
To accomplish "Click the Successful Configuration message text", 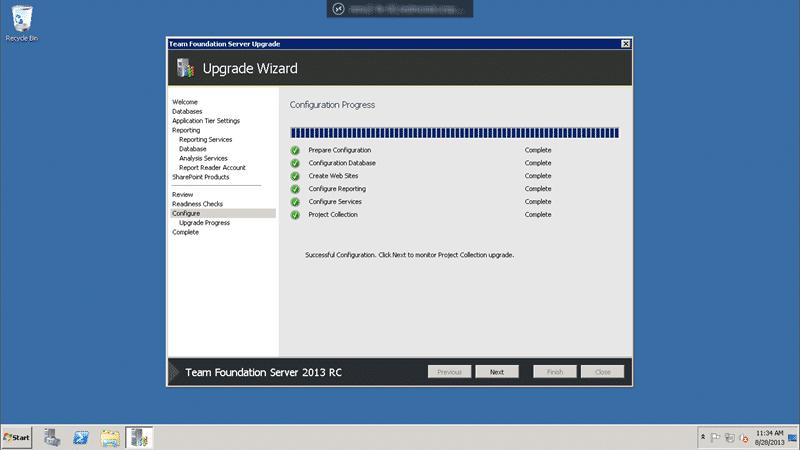I will [409, 255].
